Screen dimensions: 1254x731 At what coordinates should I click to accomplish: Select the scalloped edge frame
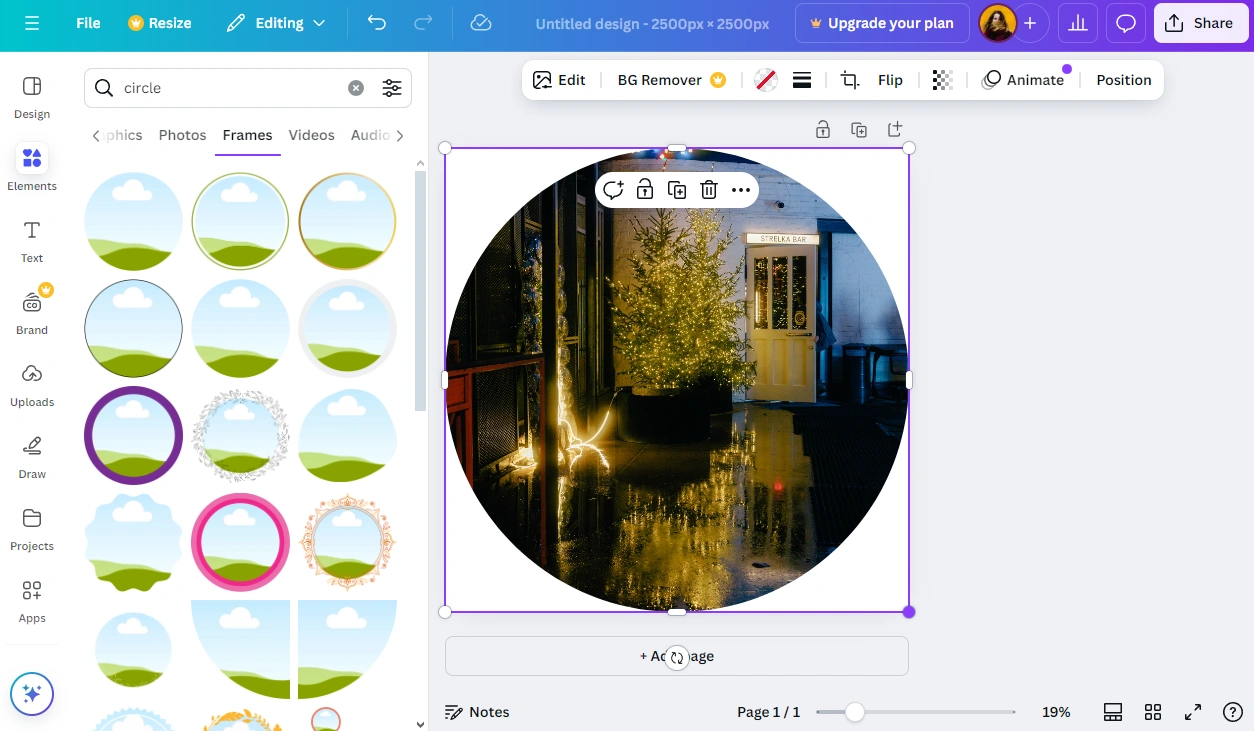[134, 542]
